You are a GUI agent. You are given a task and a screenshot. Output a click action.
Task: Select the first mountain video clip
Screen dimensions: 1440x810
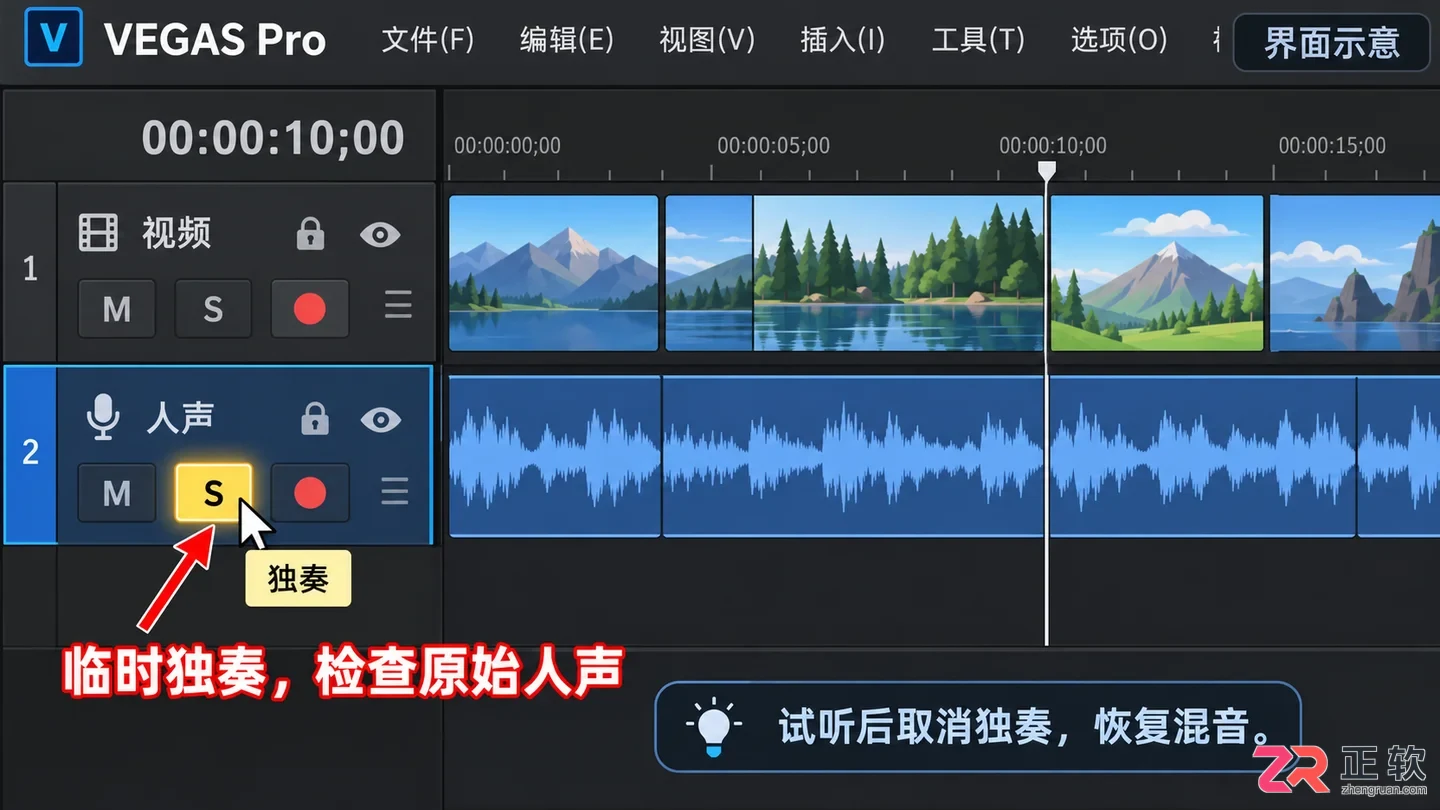tap(554, 273)
